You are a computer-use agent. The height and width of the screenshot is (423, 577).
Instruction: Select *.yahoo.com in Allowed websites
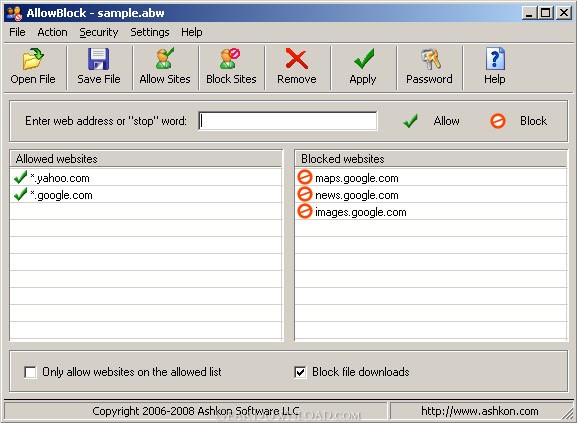click(146, 178)
